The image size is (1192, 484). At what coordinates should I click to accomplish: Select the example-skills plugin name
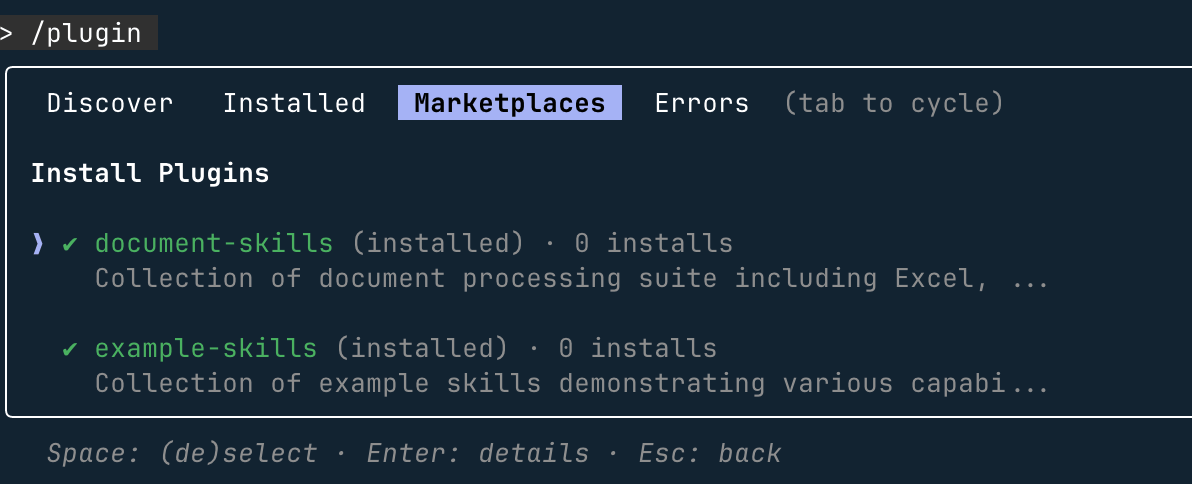click(206, 348)
